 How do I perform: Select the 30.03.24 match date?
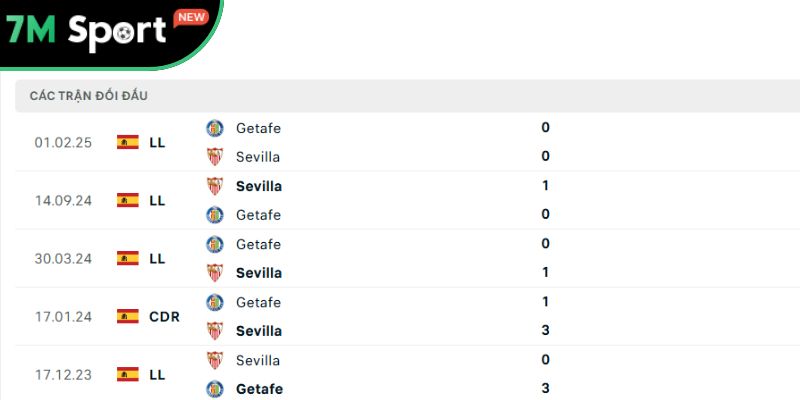coord(63,258)
